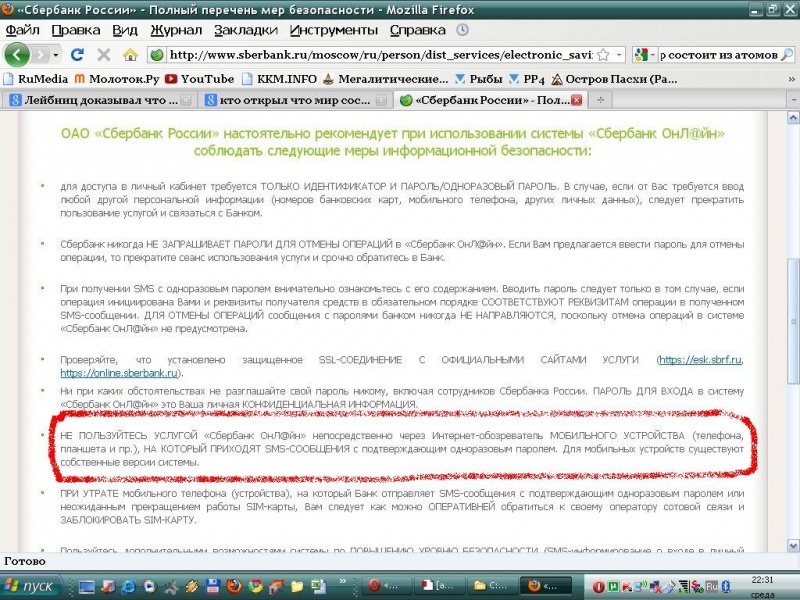Launch Firefox from the quick launch bar
Viewport: 800px width, 600px height.
[x=234, y=586]
